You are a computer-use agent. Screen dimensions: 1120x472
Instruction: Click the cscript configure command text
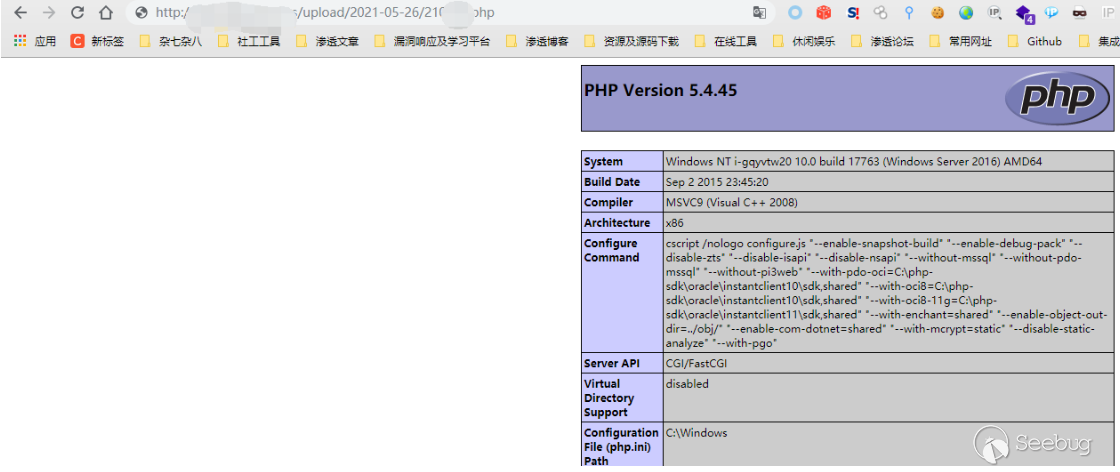click(x=886, y=293)
